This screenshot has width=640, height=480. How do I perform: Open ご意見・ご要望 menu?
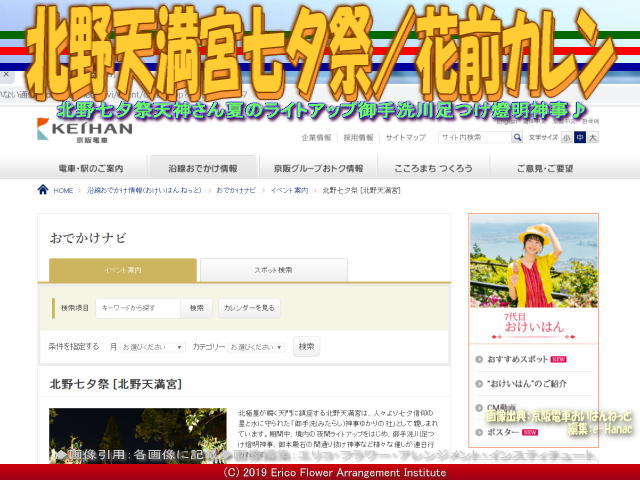pos(545,168)
